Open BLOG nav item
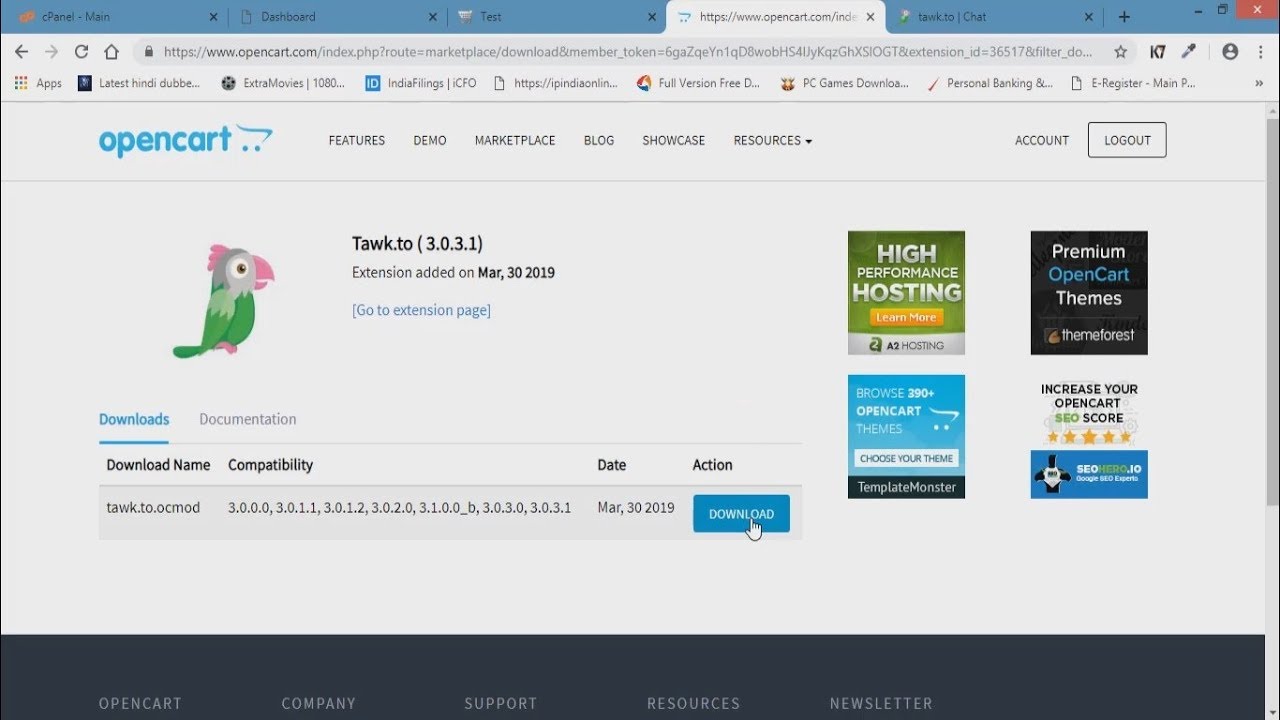This screenshot has height=720, width=1280. (x=599, y=141)
